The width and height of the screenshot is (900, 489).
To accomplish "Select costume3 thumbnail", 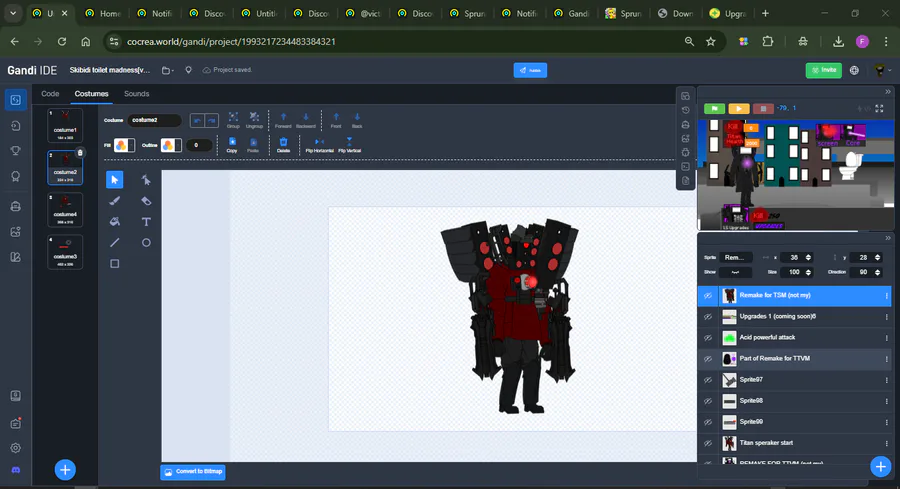I will coord(65,252).
